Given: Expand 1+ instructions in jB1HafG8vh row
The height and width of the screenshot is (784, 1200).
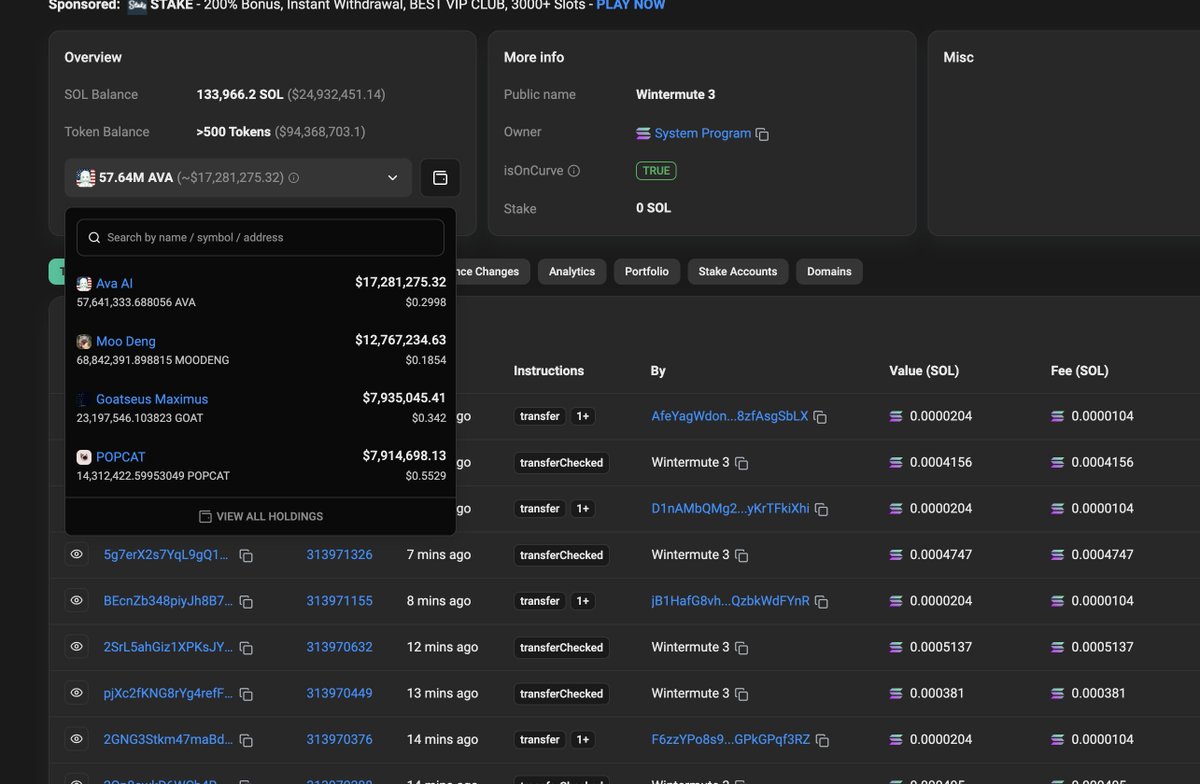Looking at the screenshot, I should coord(582,601).
